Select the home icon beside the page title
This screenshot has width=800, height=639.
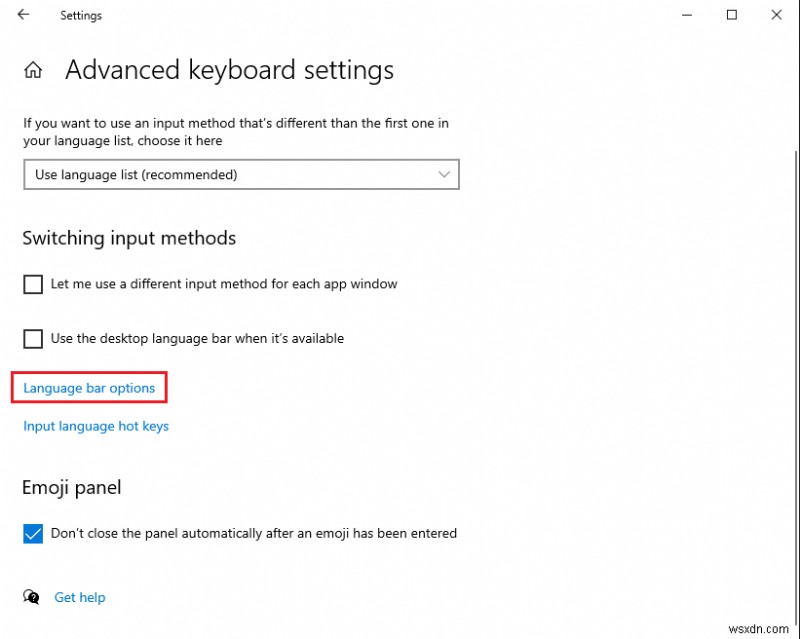(x=33, y=69)
